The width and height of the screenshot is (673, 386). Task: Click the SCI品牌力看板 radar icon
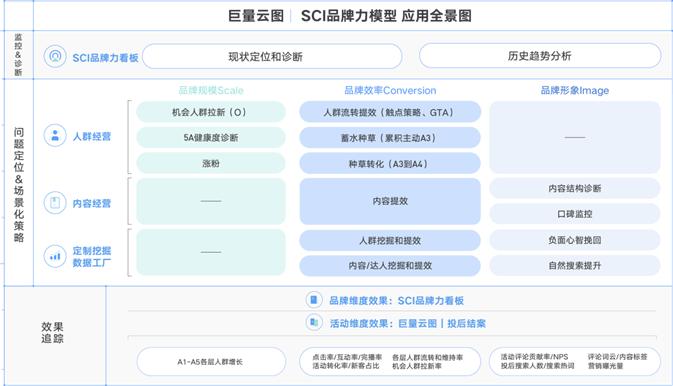pyautogui.click(x=55, y=56)
